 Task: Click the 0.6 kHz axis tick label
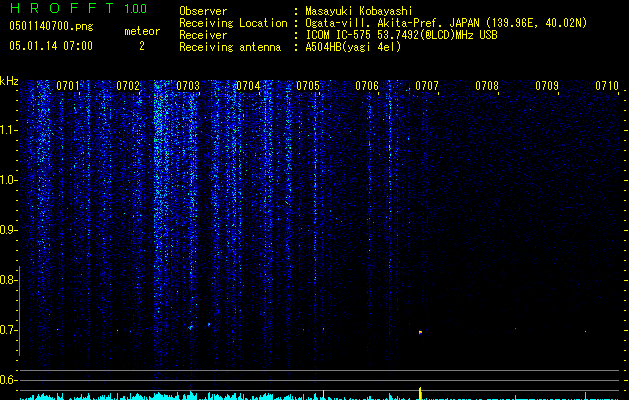pos(8,380)
